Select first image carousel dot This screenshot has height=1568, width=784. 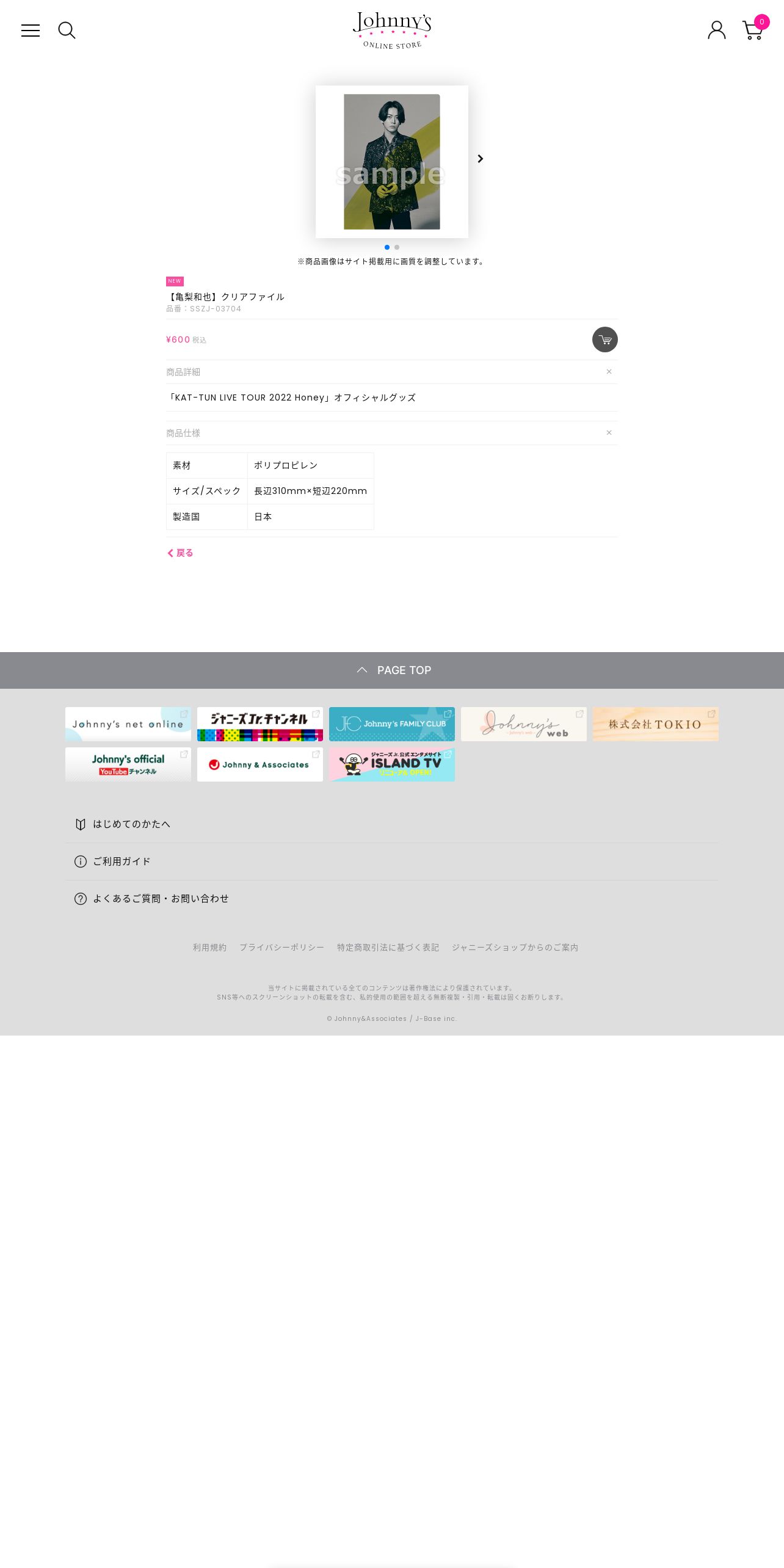point(387,247)
